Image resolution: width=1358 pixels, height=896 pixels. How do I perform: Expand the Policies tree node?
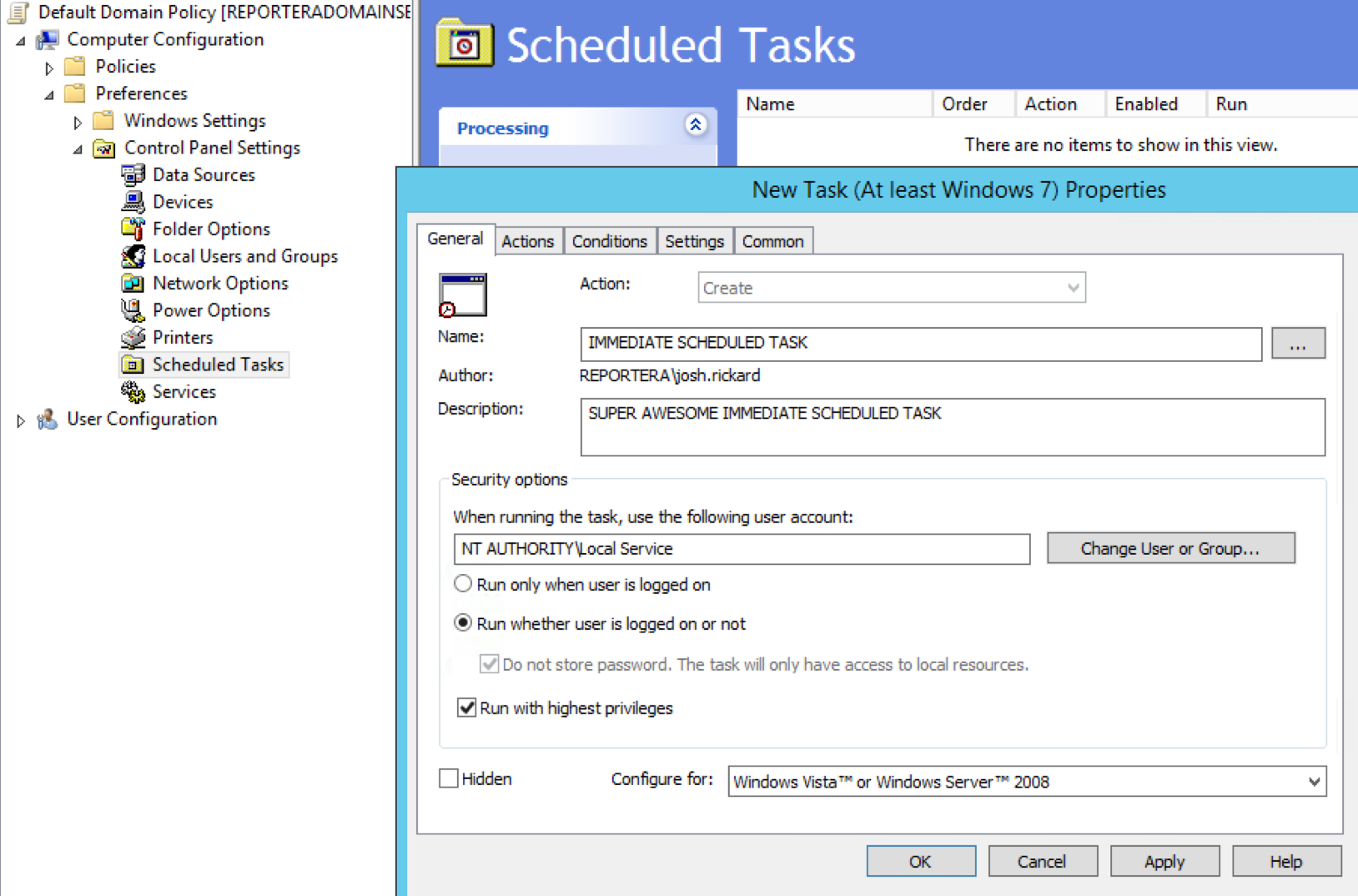tap(49, 68)
